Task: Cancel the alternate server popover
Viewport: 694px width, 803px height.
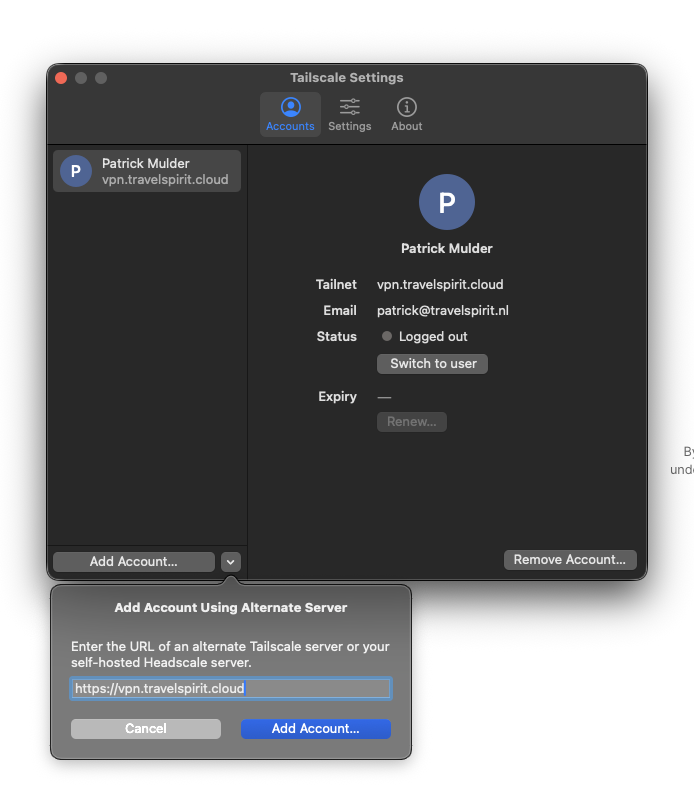Action: [146, 729]
